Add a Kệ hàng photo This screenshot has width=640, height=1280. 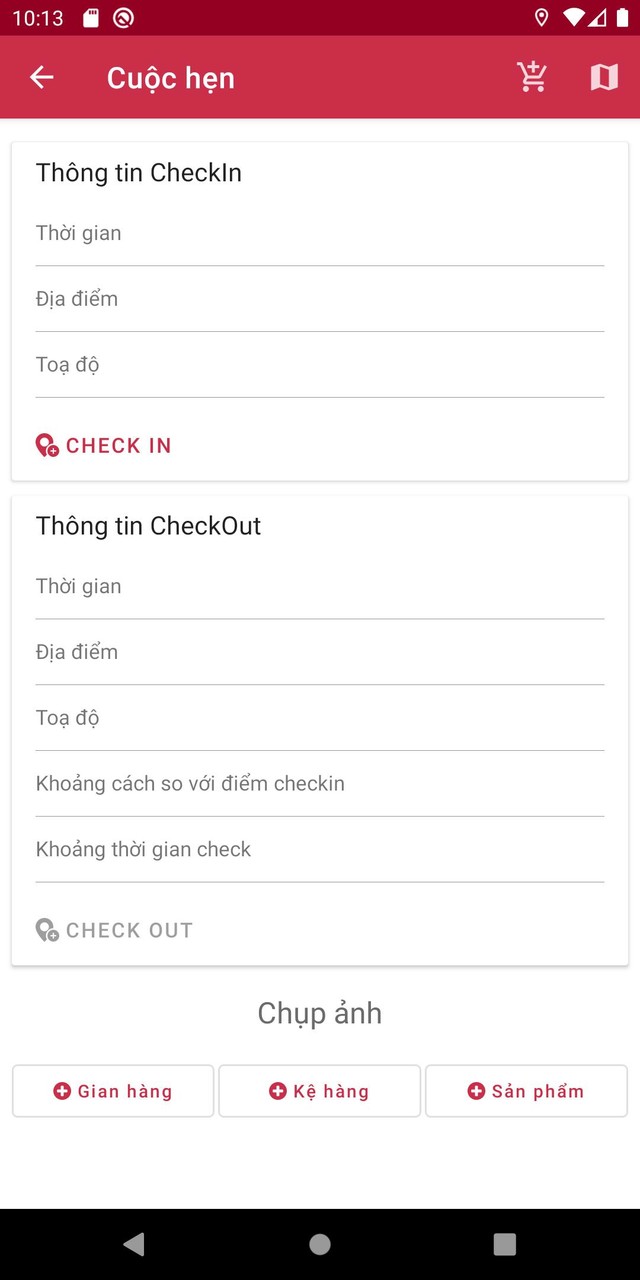pos(319,1091)
